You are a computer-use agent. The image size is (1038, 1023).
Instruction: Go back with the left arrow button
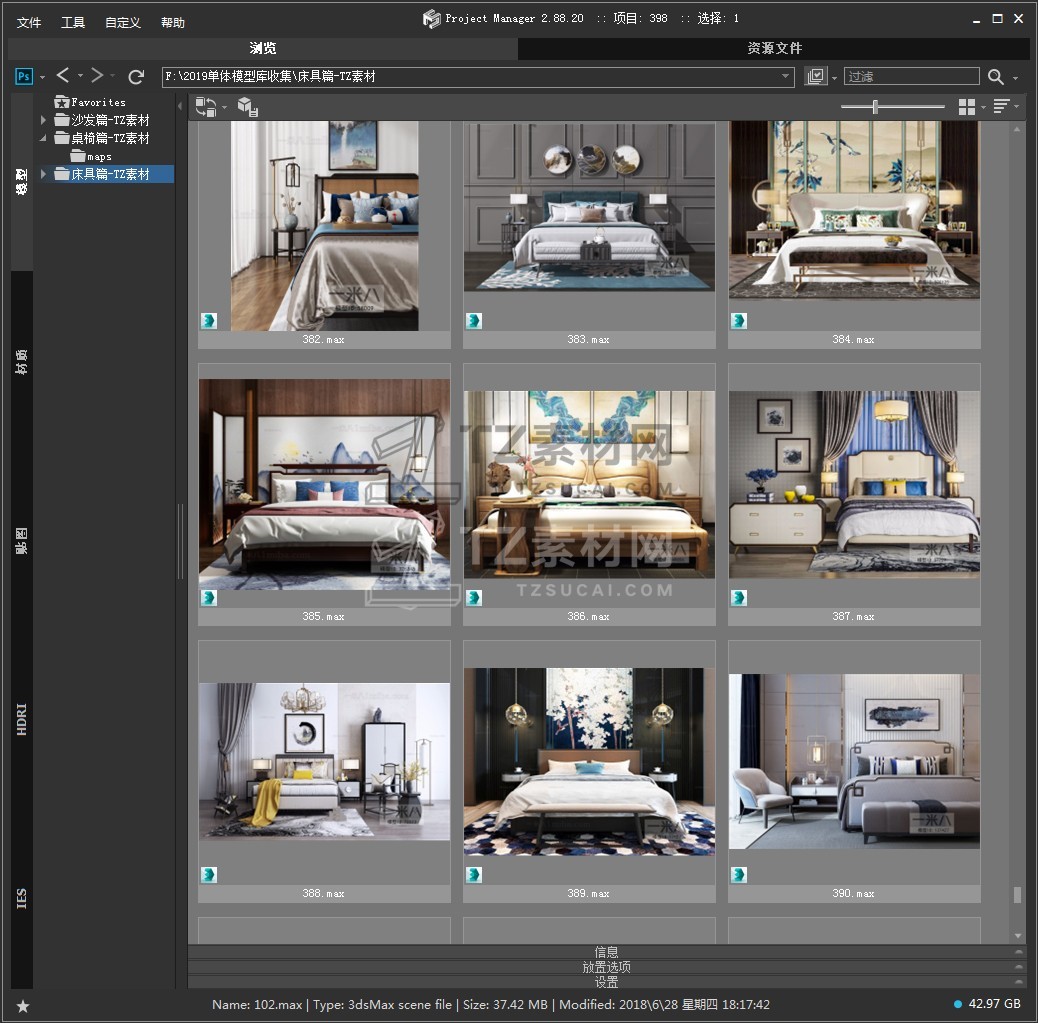coord(63,76)
